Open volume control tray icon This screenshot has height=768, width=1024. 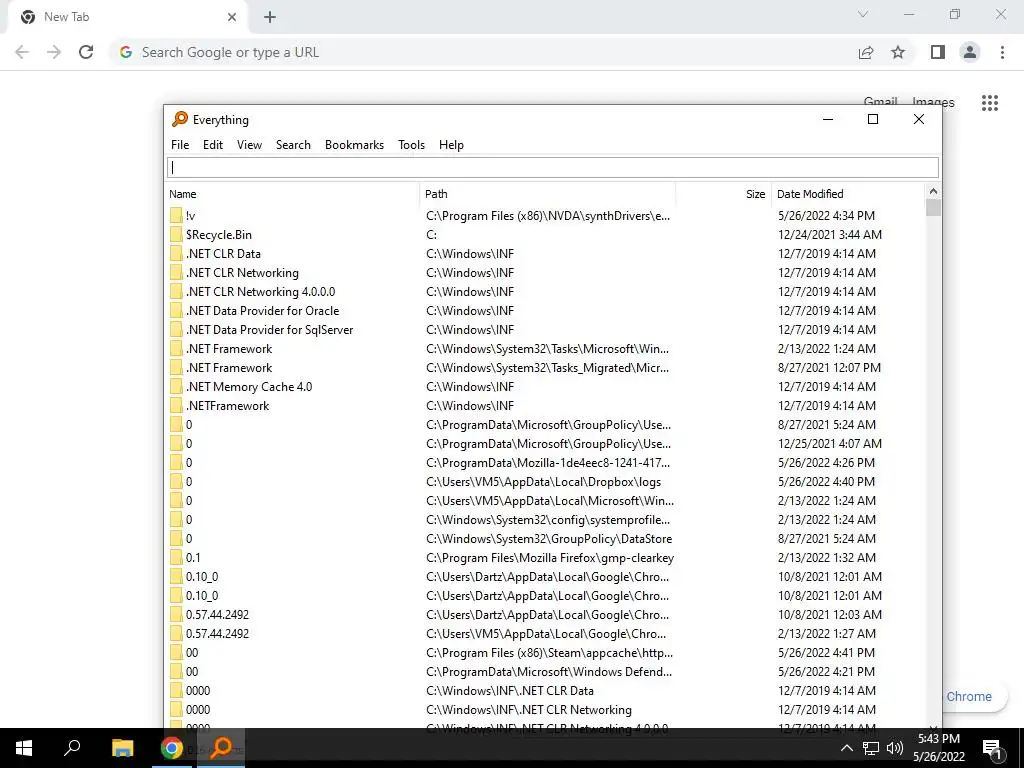tap(895, 748)
